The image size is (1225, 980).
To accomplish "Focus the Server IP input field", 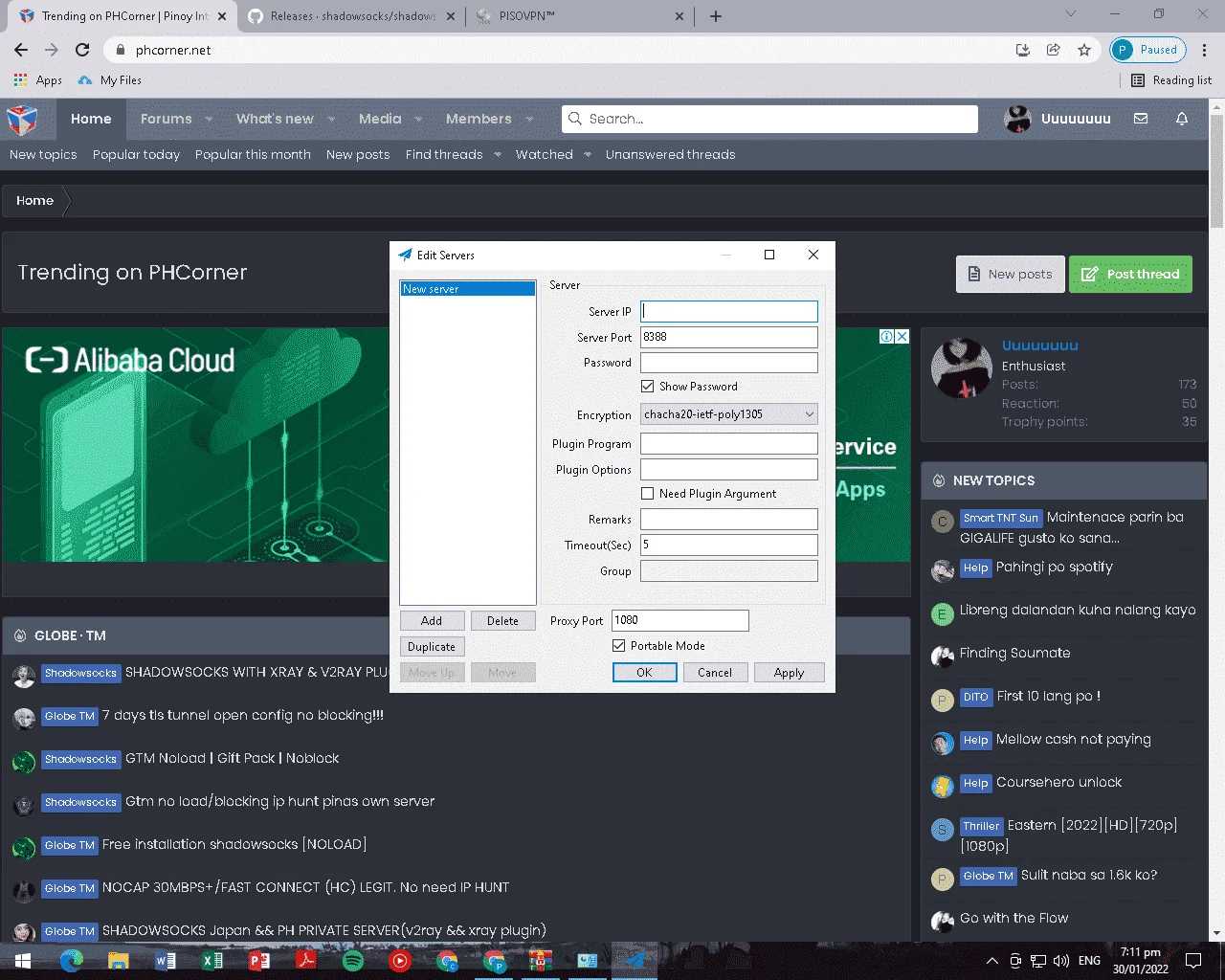I will pos(729,311).
